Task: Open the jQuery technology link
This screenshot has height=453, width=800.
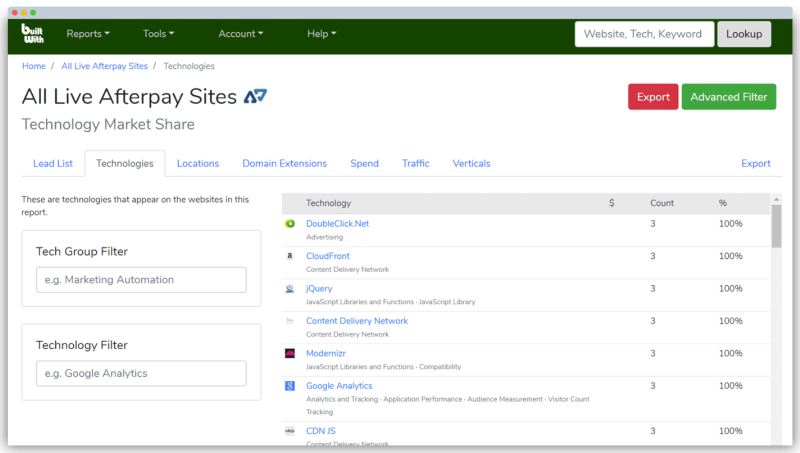Action: point(319,289)
